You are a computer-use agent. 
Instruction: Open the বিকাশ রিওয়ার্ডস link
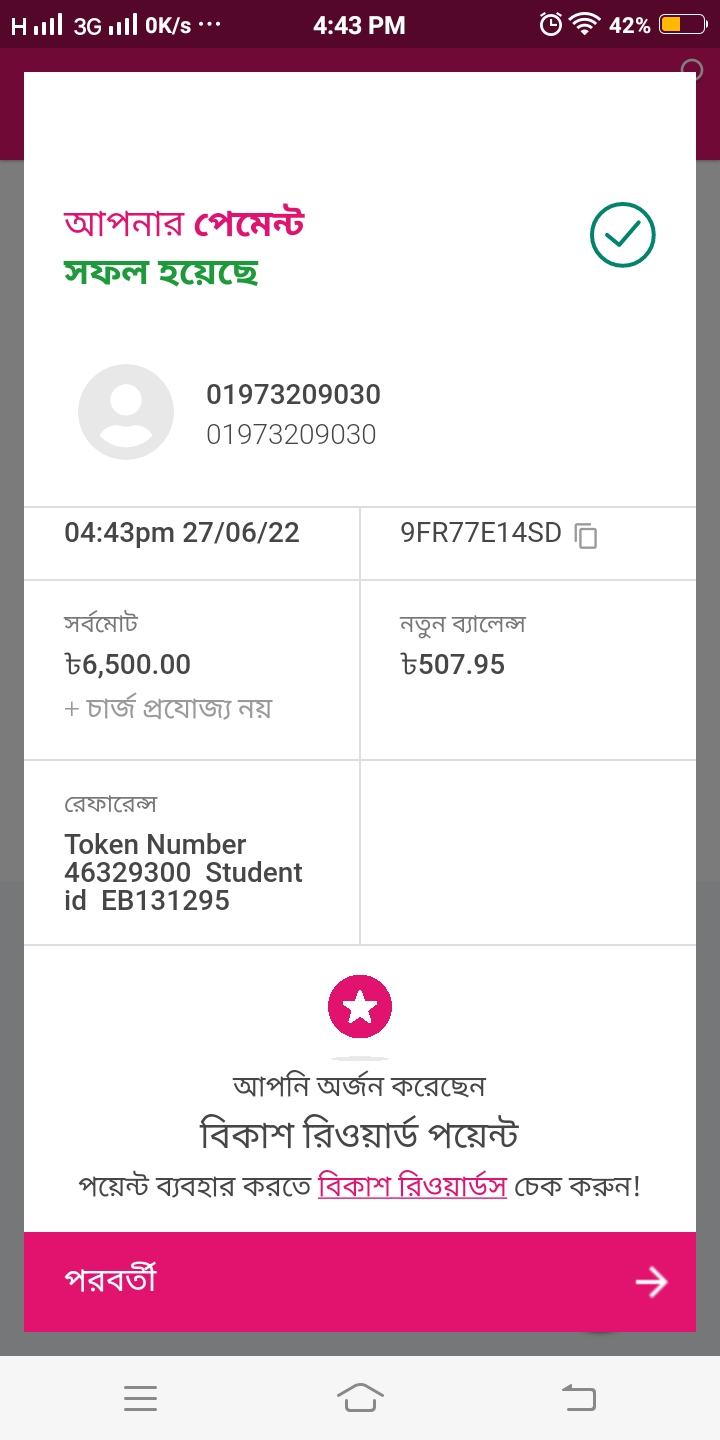[x=412, y=1187]
